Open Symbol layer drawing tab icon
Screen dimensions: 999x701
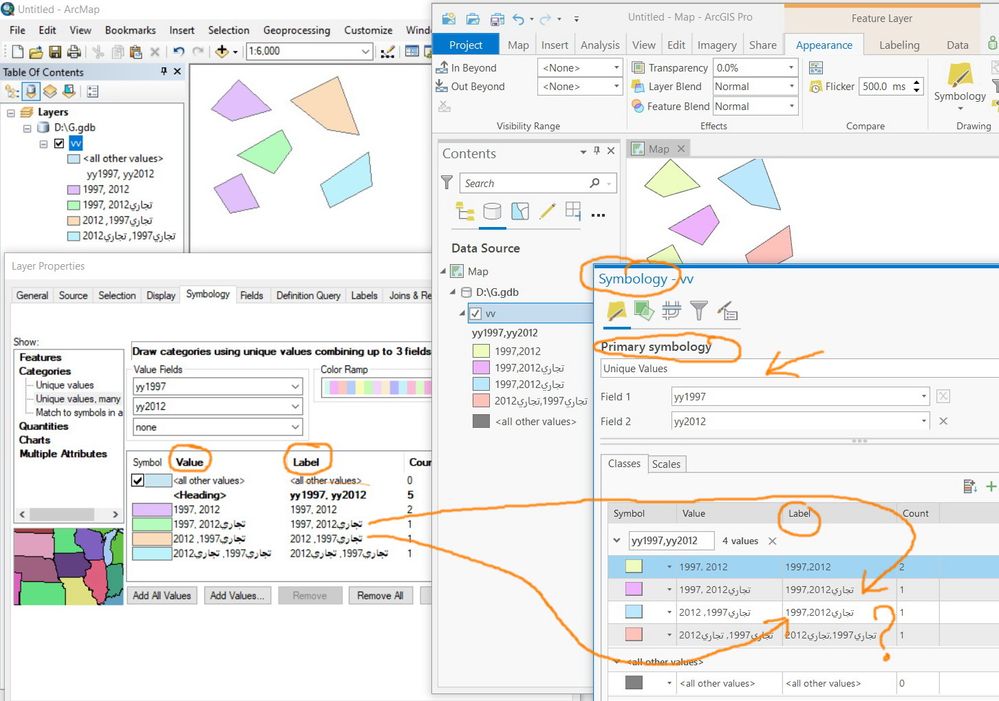671,311
